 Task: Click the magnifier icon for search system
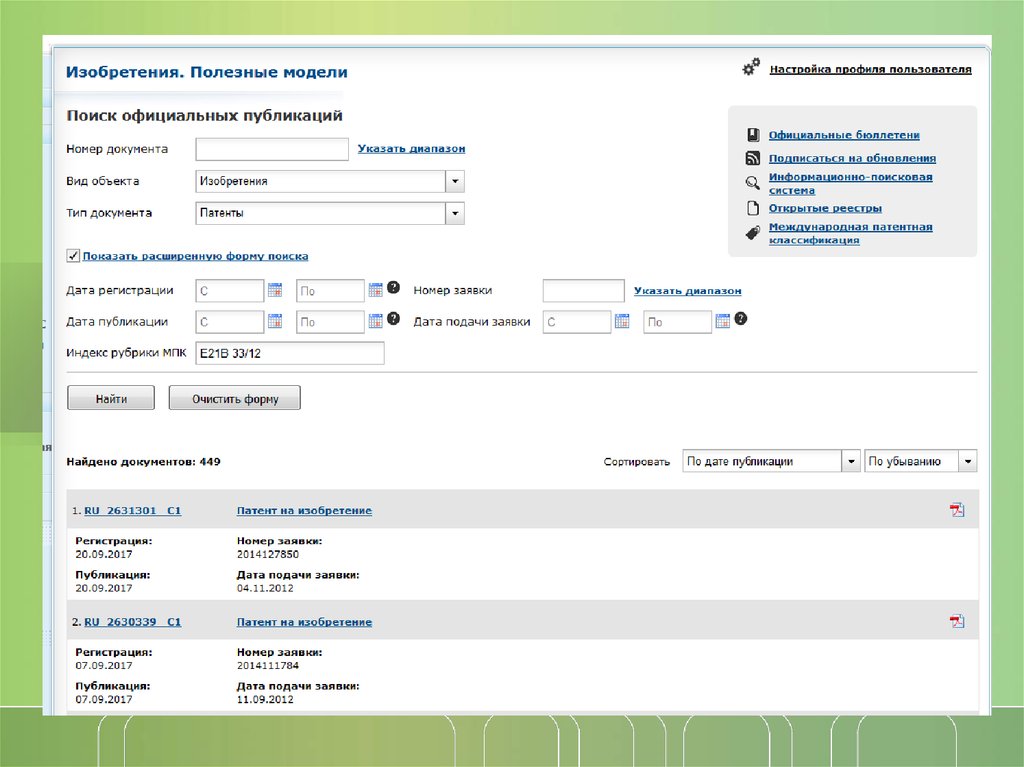(x=752, y=183)
